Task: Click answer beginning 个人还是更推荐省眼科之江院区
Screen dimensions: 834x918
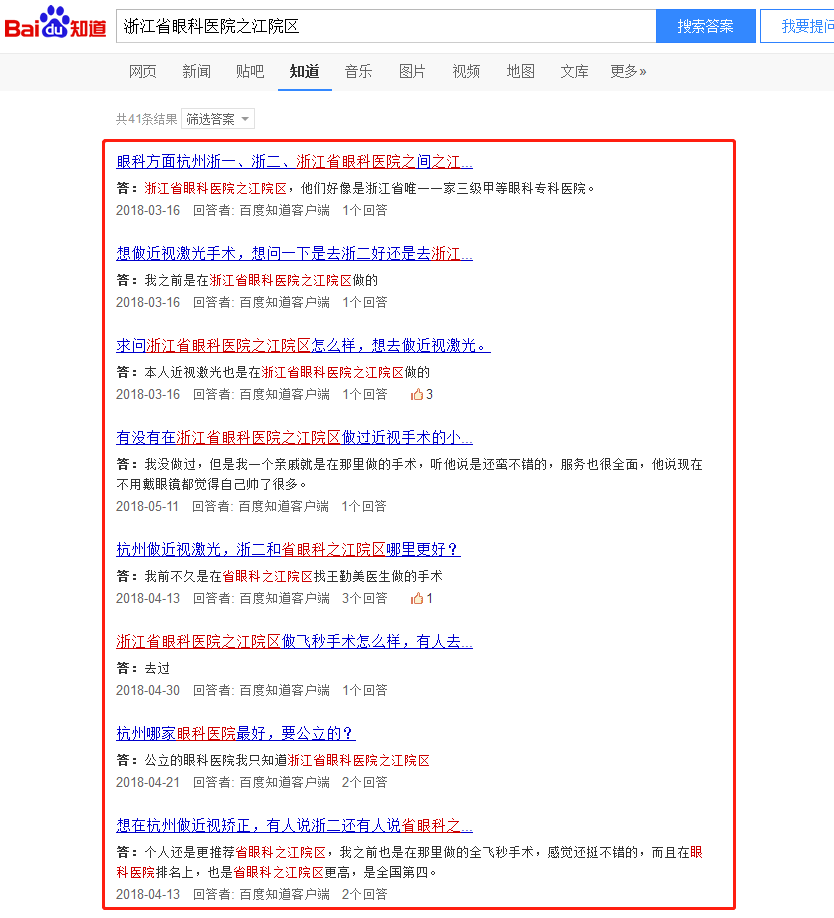Action: (410, 862)
